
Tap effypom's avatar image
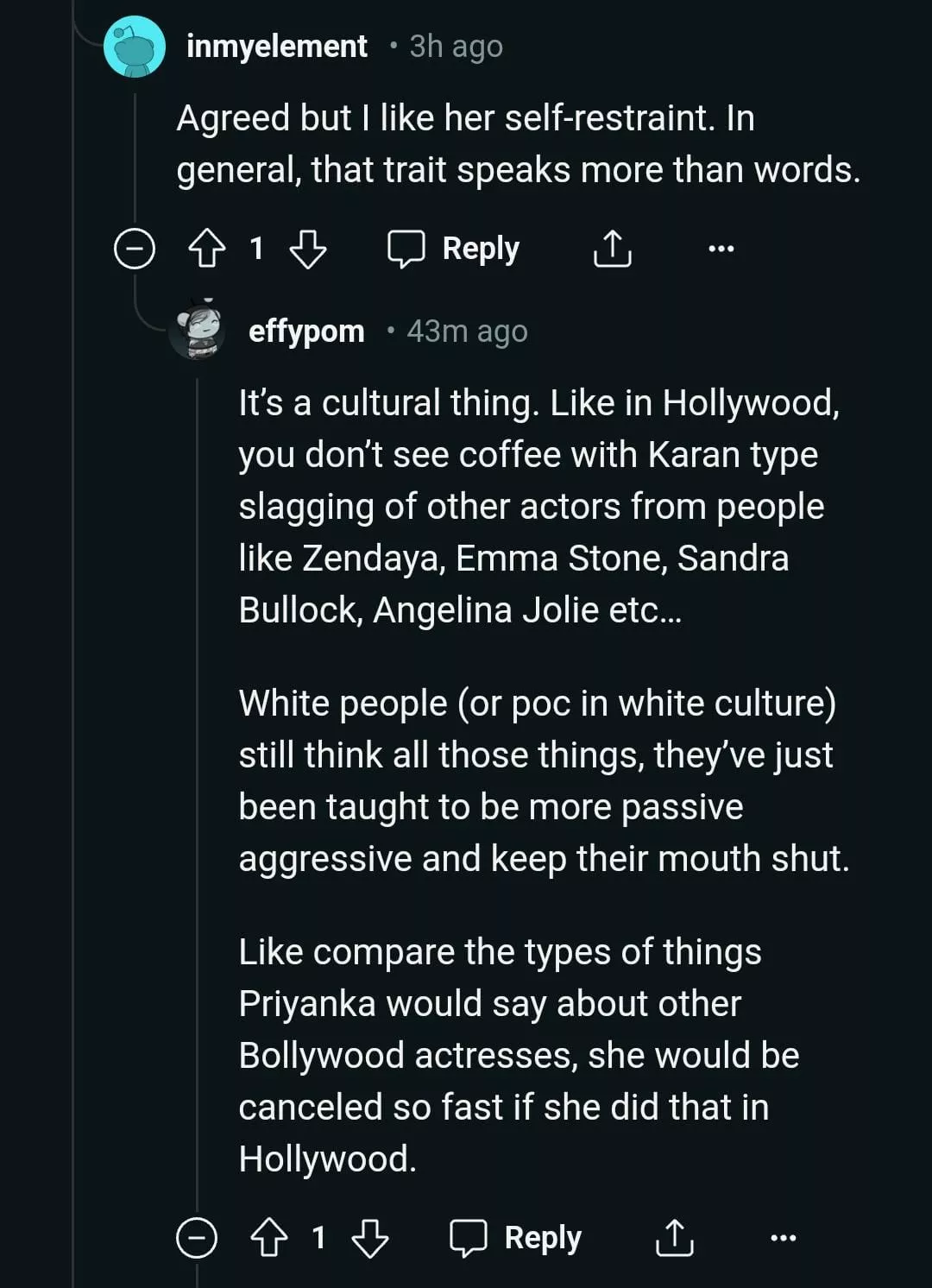(198, 329)
